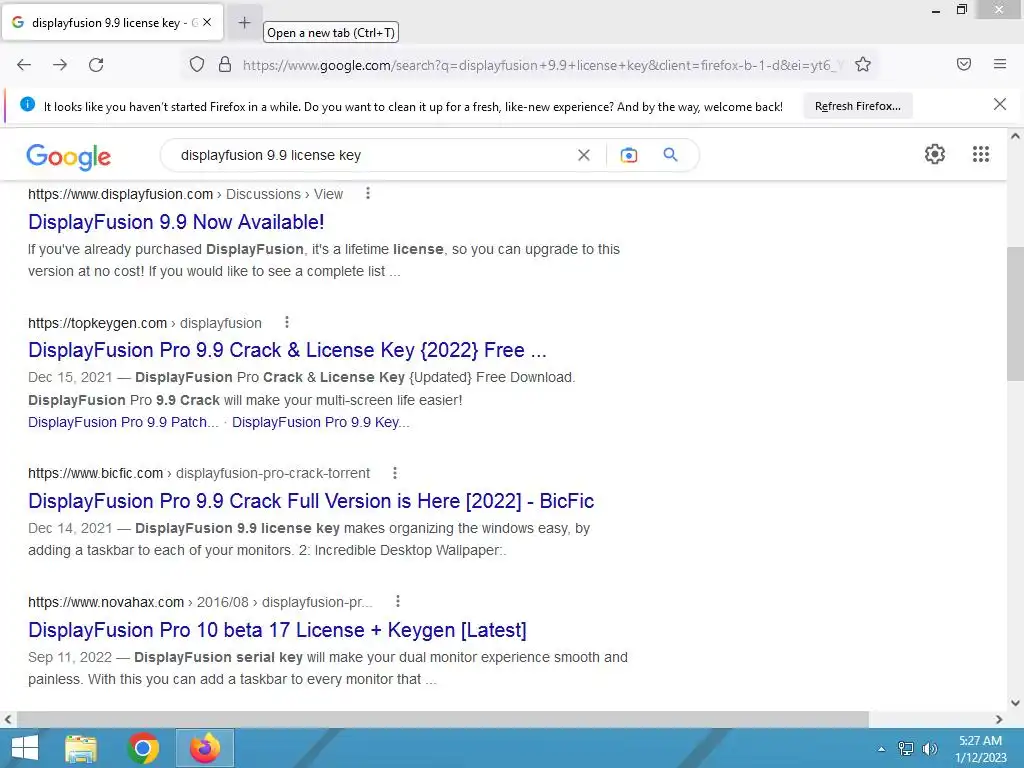Click the vertical scrollbar thumb
This screenshot has height=768, width=1024.
1015,313
